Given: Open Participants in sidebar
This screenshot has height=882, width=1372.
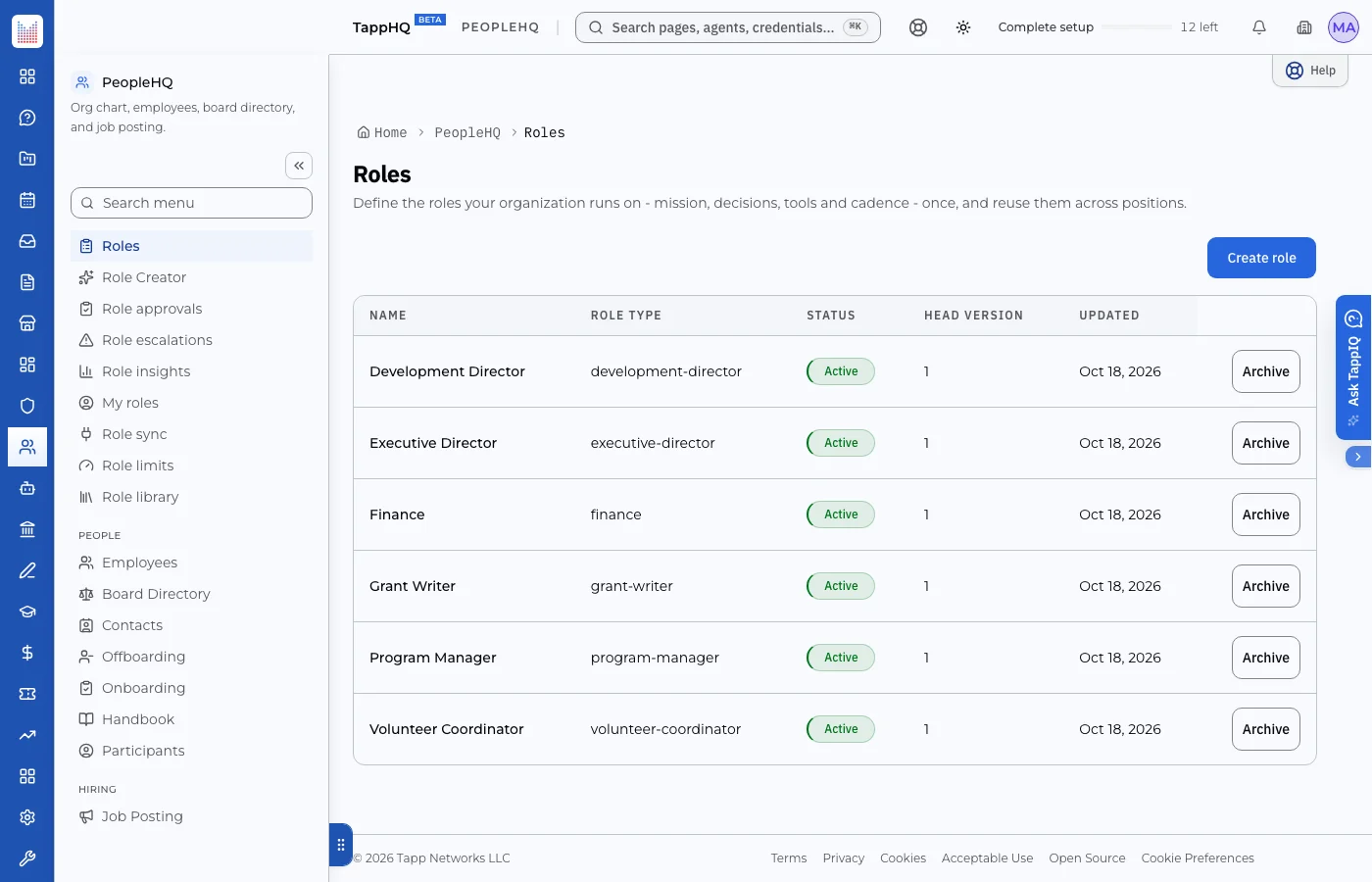Looking at the screenshot, I should 192,751.
